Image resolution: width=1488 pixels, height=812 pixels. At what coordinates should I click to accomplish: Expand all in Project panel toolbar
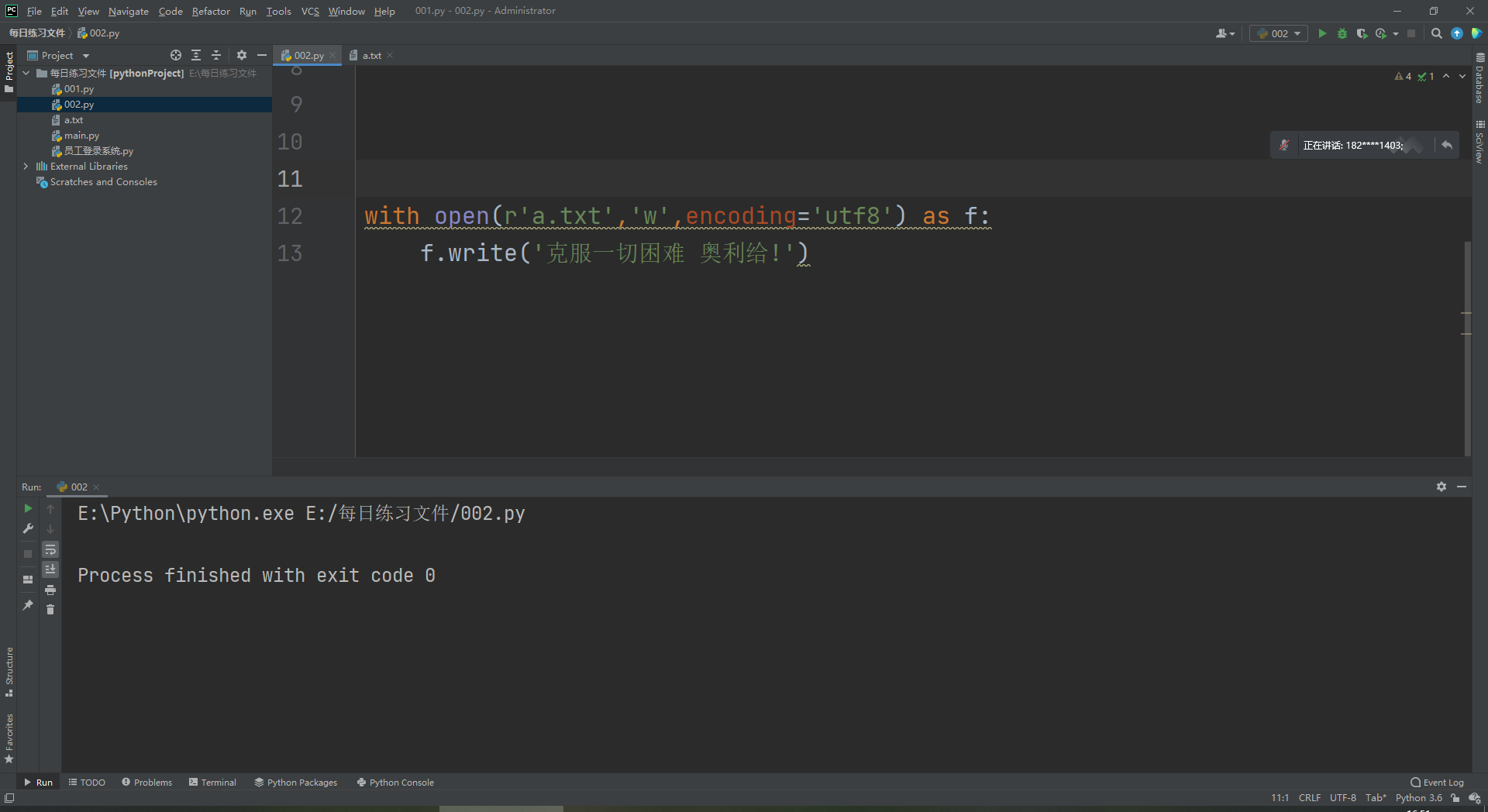[196, 55]
